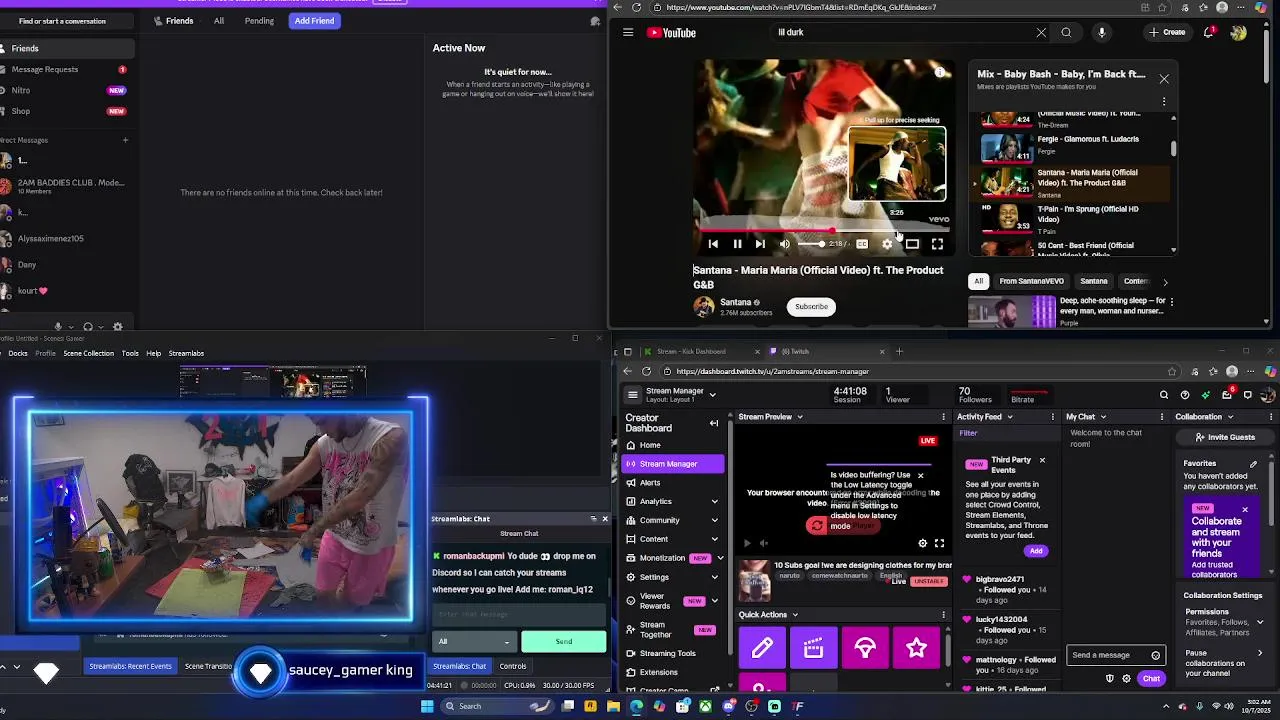Image resolution: width=1280 pixels, height=720 pixels.
Task: Skip to next YouTube video
Action: tap(760, 244)
